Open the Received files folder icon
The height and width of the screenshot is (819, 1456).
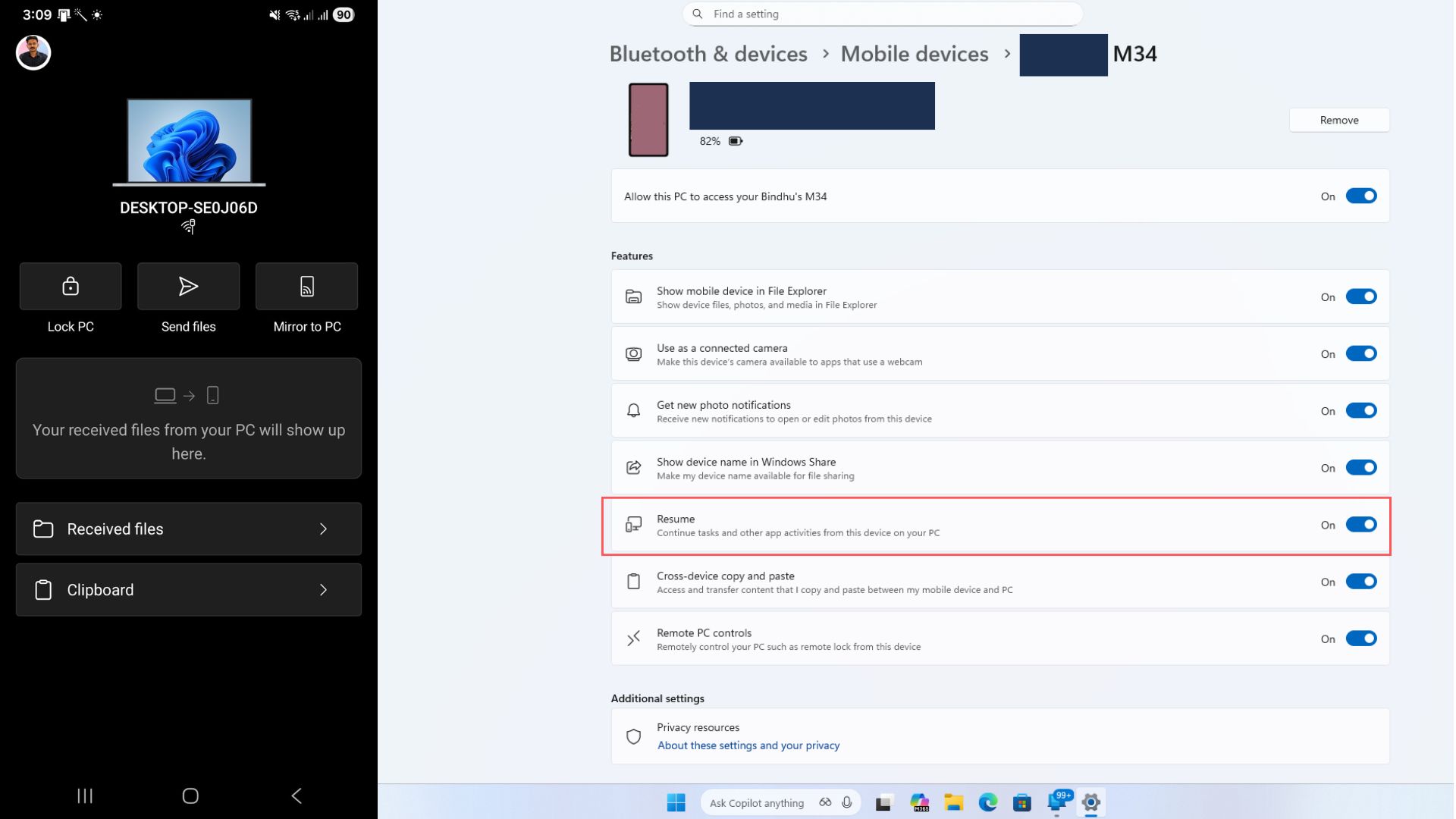click(43, 529)
